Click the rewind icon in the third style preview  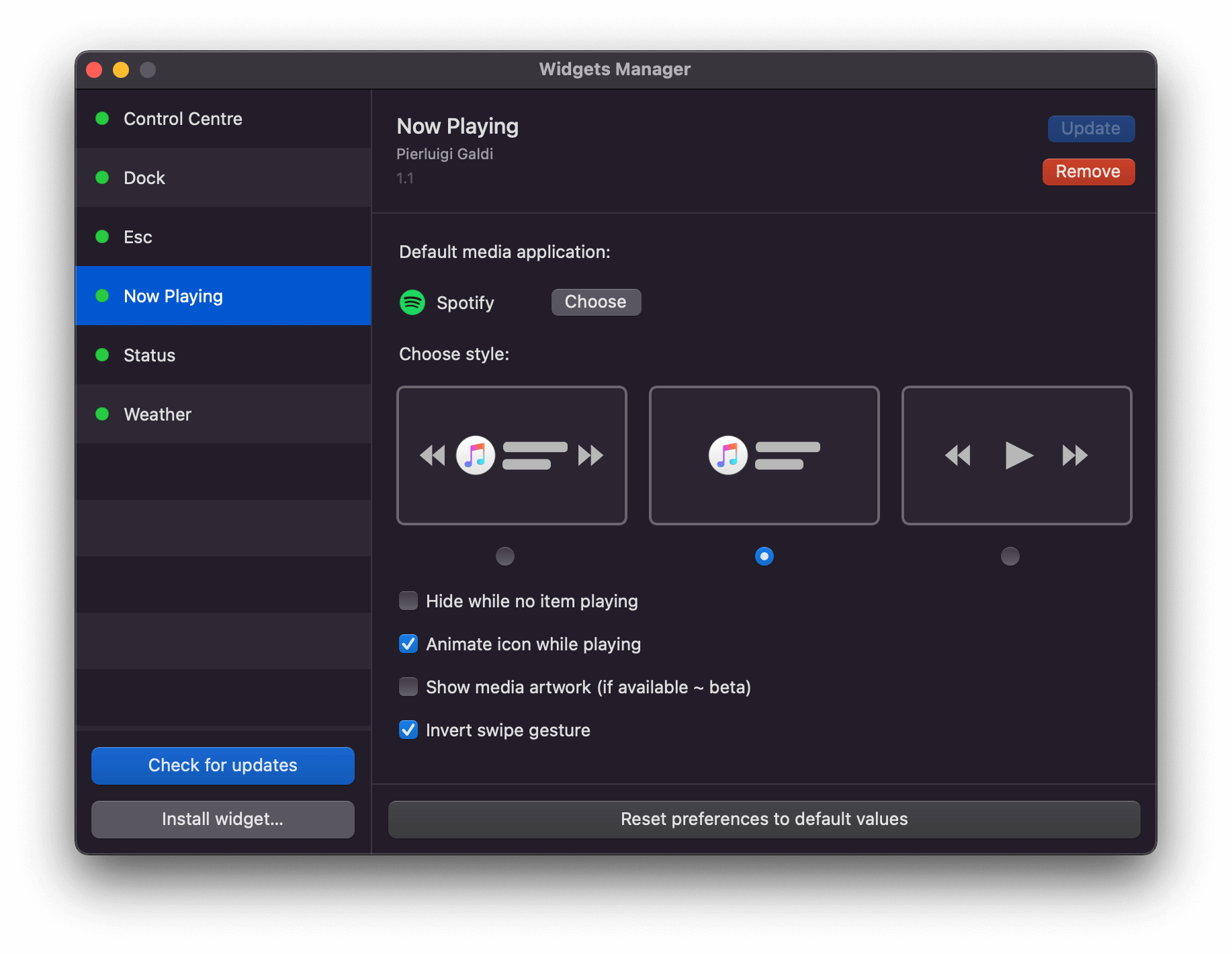[x=959, y=455]
